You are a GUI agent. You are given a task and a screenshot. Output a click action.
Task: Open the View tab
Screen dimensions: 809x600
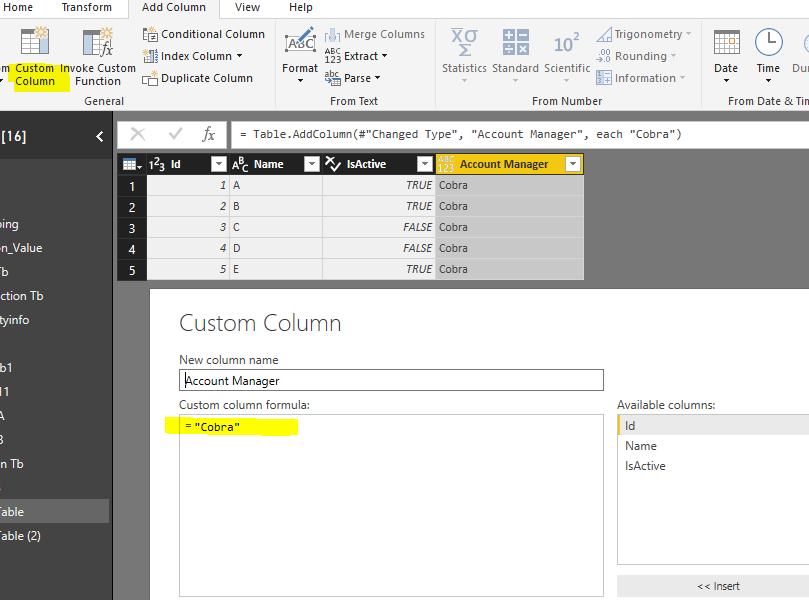pos(247,7)
